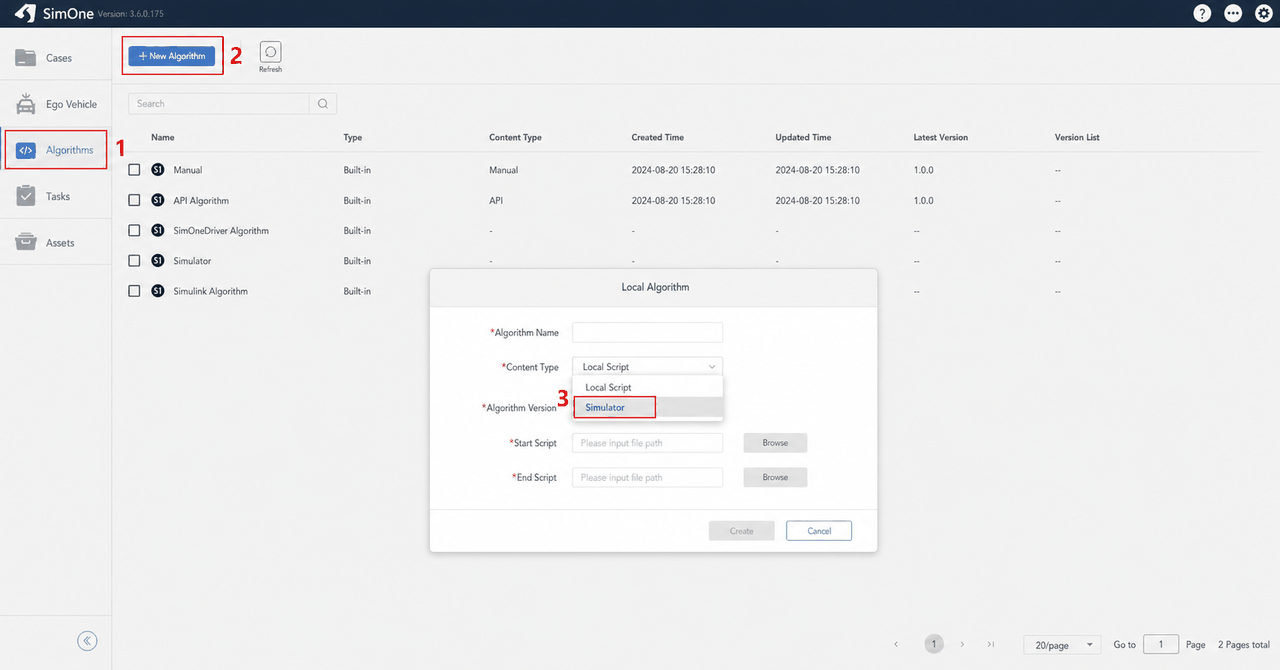The width and height of the screenshot is (1280, 670).
Task: Browse for the Start Script file
Action: [775, 443]
